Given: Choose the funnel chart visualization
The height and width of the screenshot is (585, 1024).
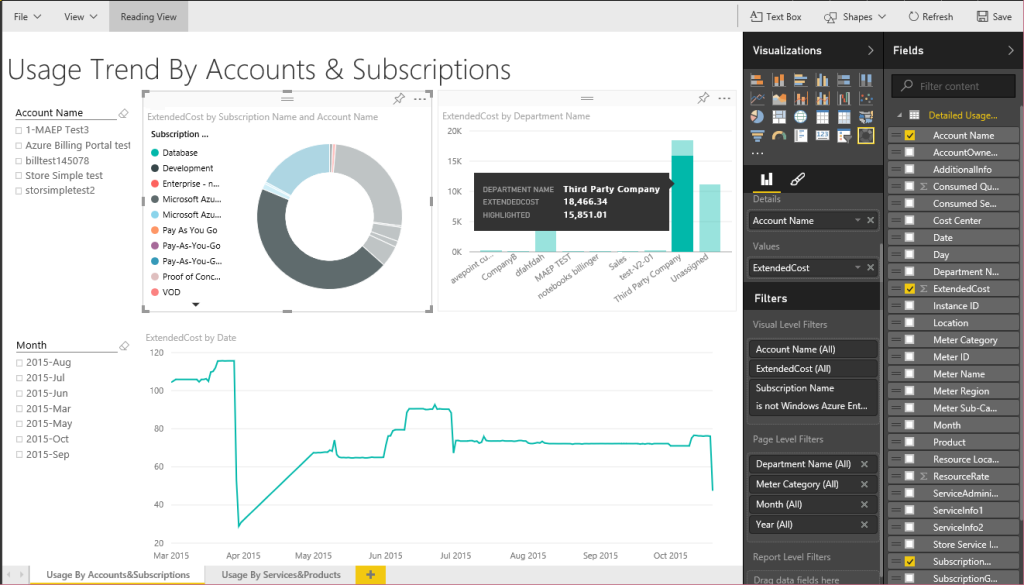Looking at the screenshot, I should (757, 135).
